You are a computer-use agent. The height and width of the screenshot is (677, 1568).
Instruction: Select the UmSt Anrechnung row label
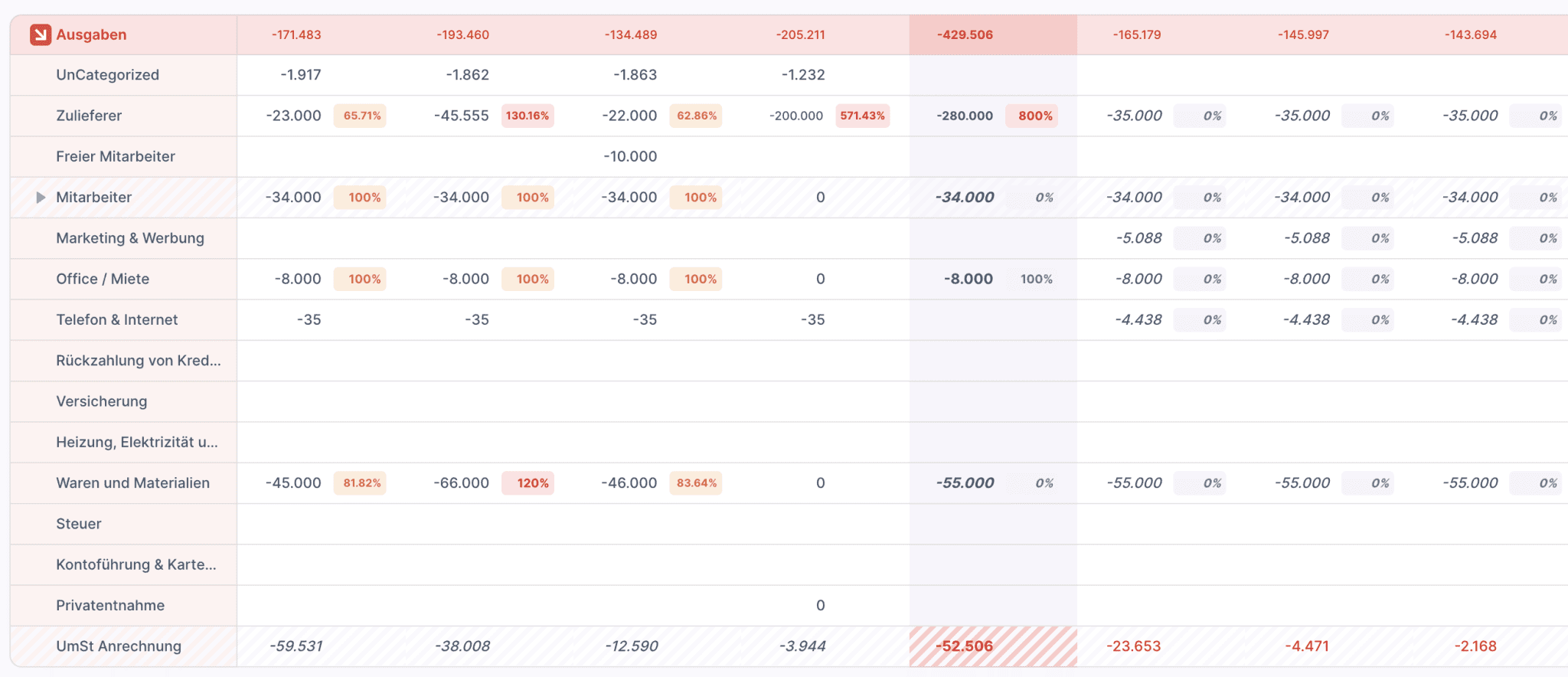(119, 646)
